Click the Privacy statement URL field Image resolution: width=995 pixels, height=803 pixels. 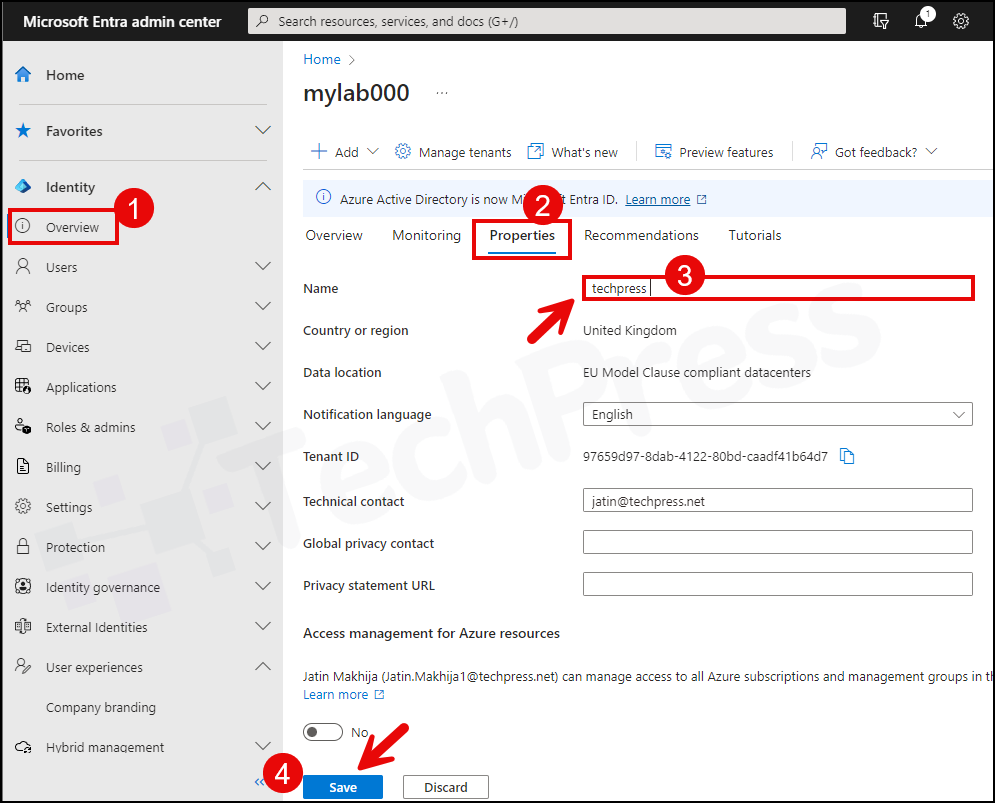pos(777,584)
